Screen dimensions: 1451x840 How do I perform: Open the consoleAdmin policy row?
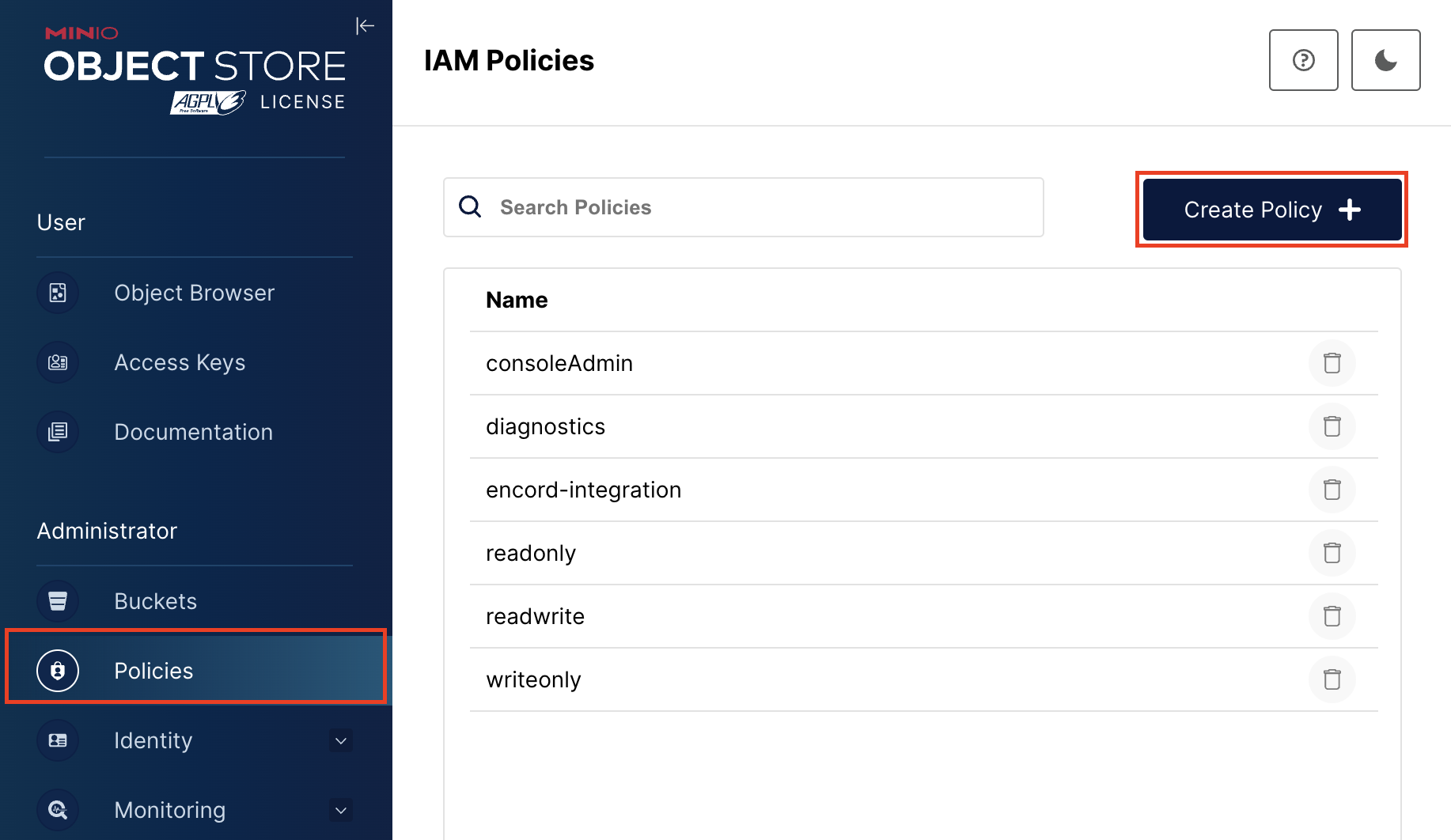point(923,363)
